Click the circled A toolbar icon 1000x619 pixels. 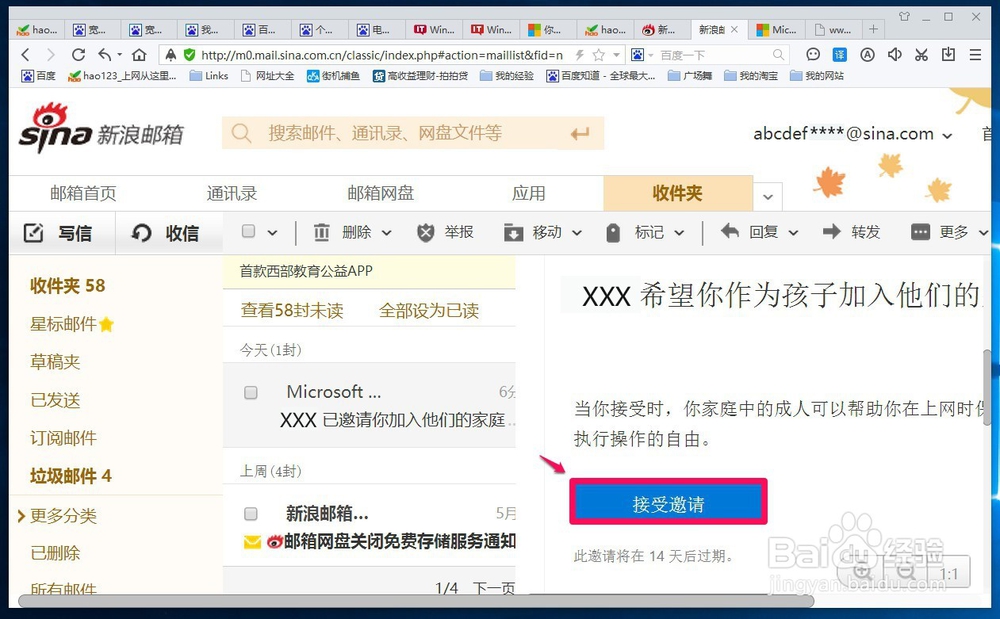(x=867, y=55)
